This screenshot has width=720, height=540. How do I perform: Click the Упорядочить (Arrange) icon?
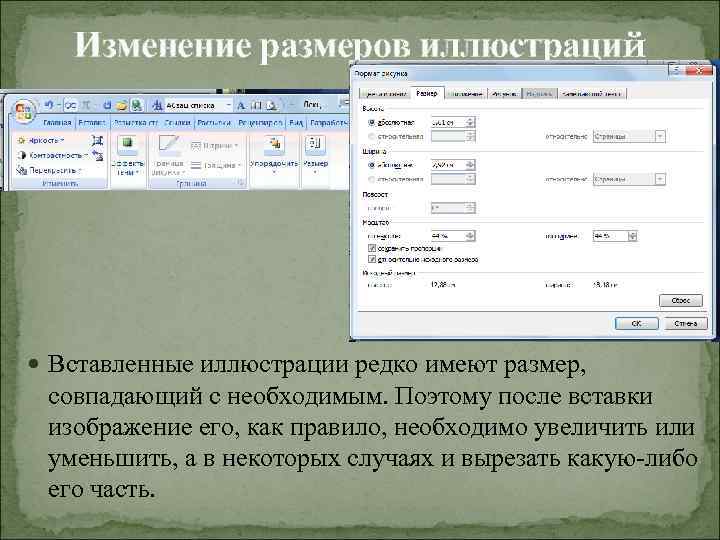(x=274, y=144)
